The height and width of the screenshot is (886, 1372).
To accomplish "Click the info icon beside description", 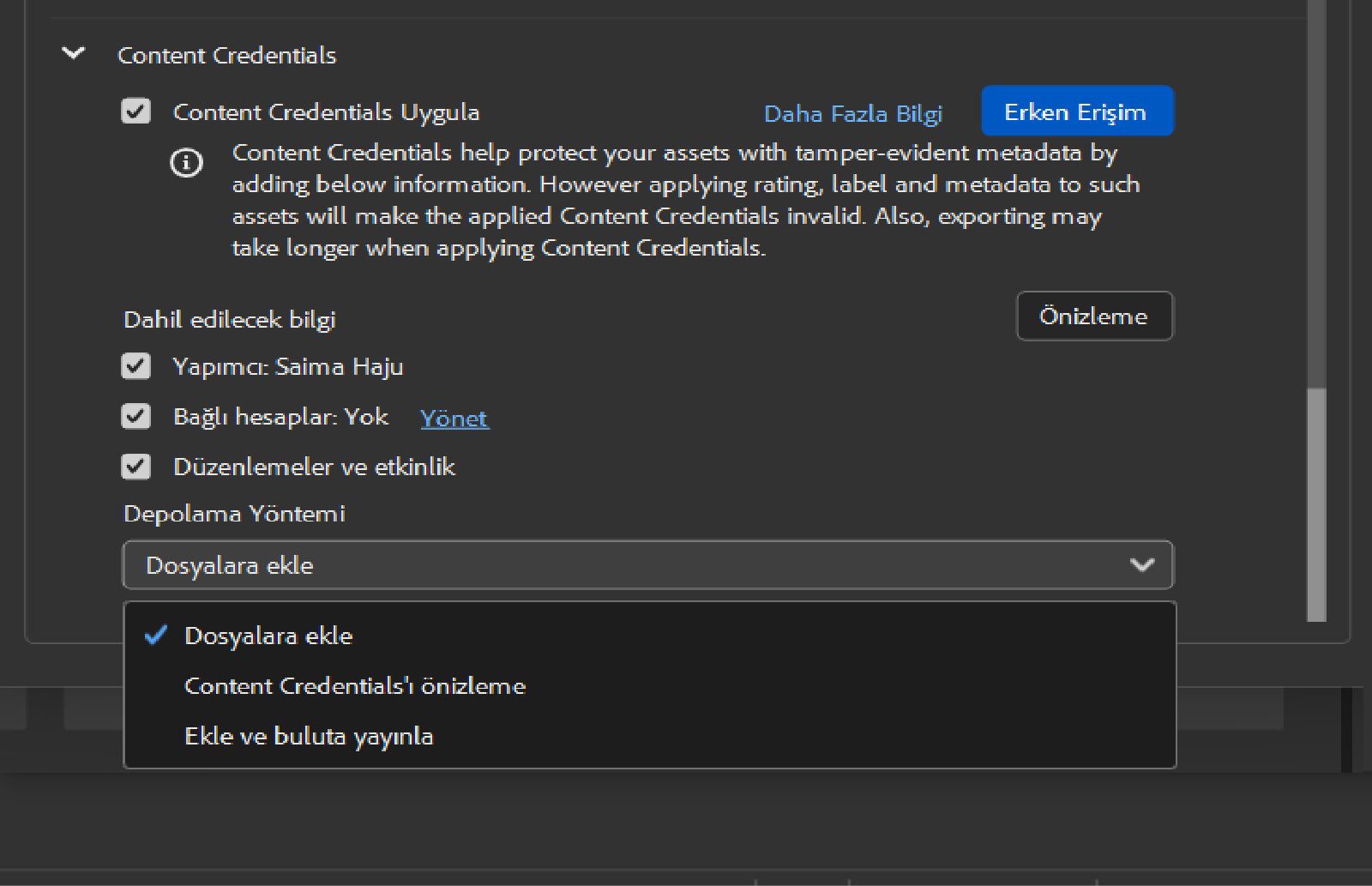I will 187,162.
